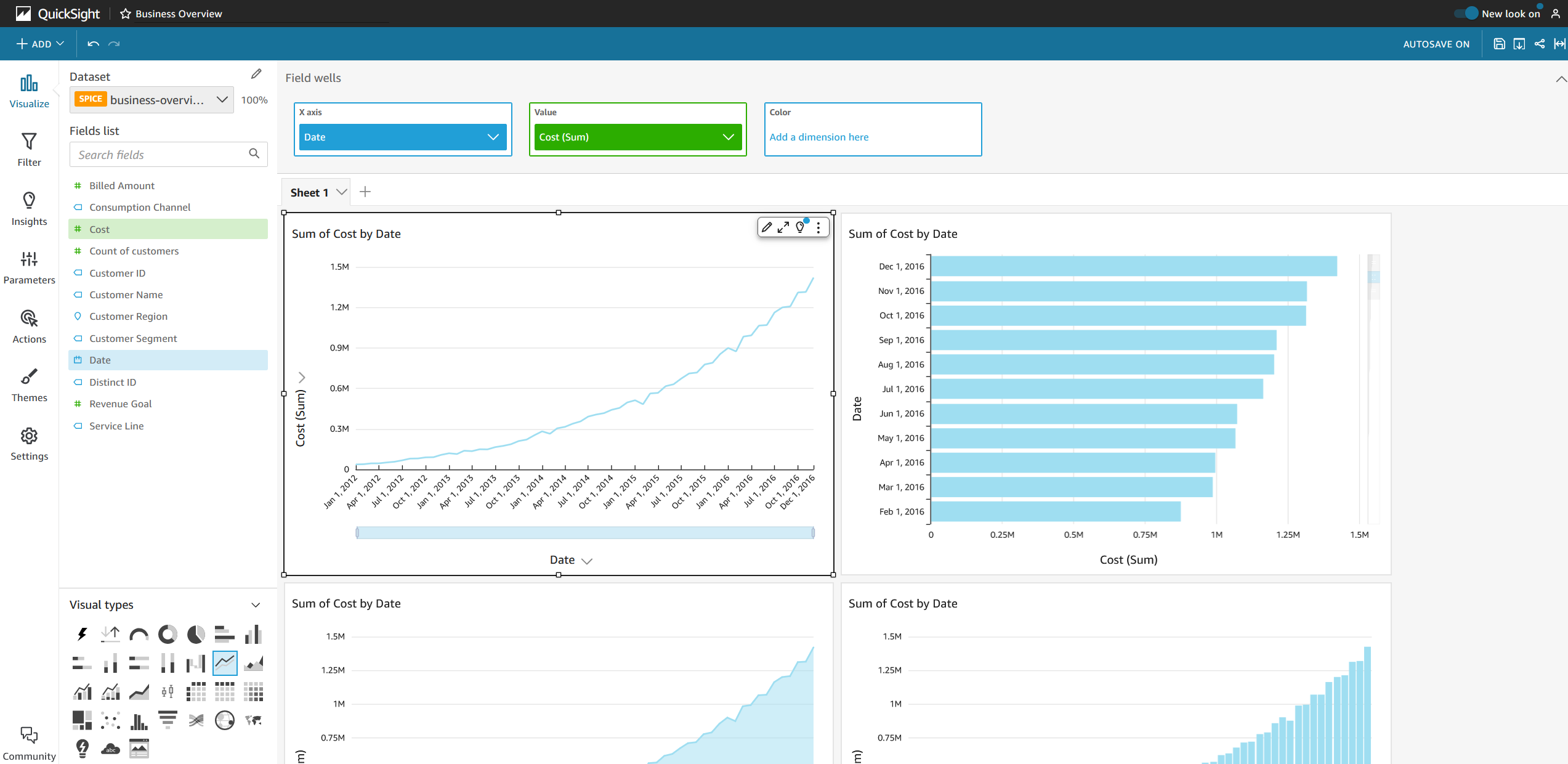Click the Add a dimension here link

pos(818,137)
